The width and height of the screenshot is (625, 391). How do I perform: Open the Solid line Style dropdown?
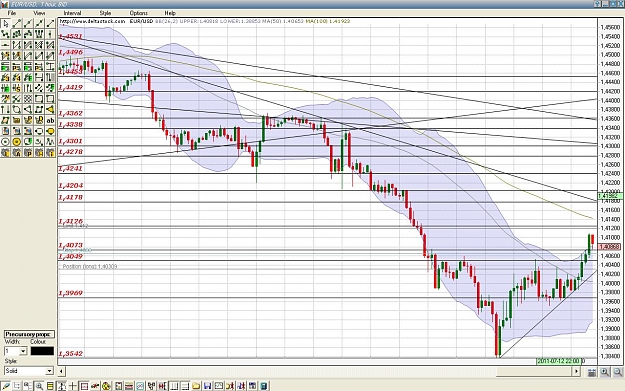29,371
